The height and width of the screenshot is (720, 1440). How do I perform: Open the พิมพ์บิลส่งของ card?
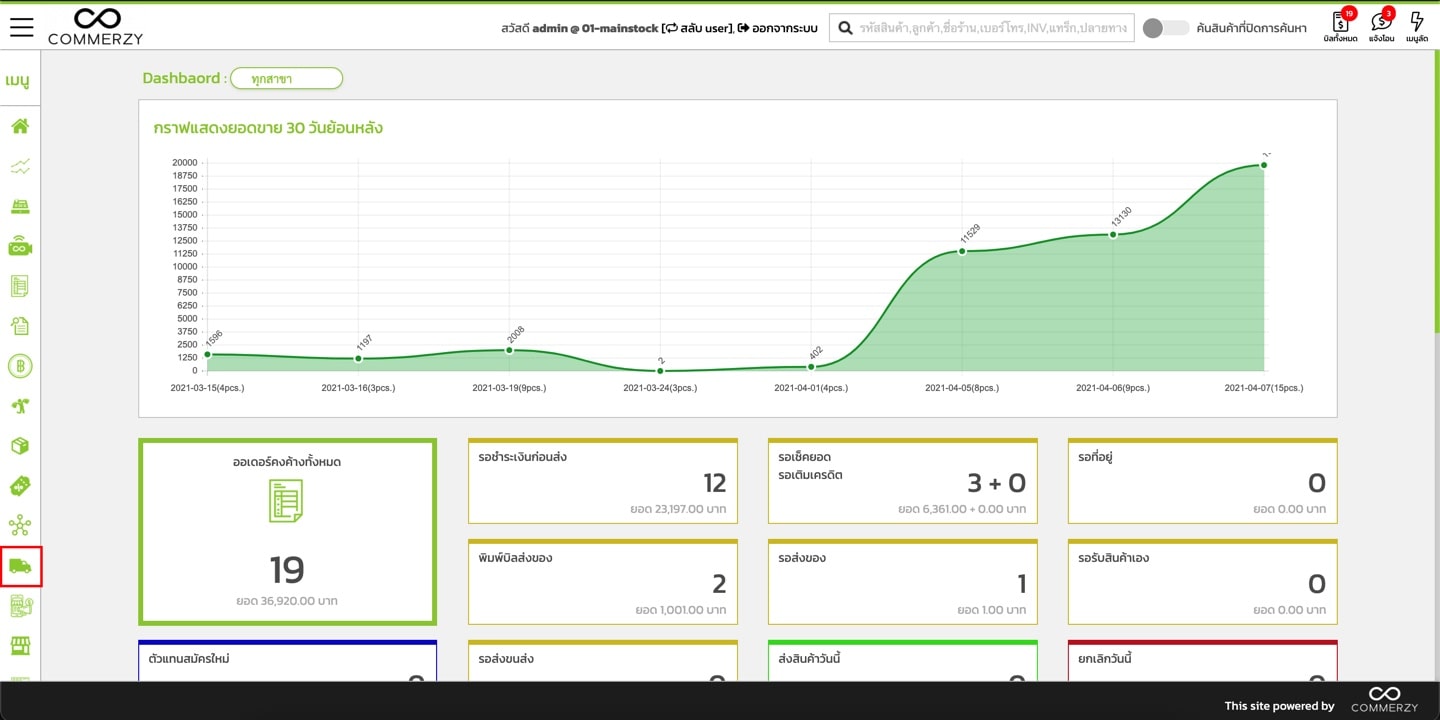602,583
